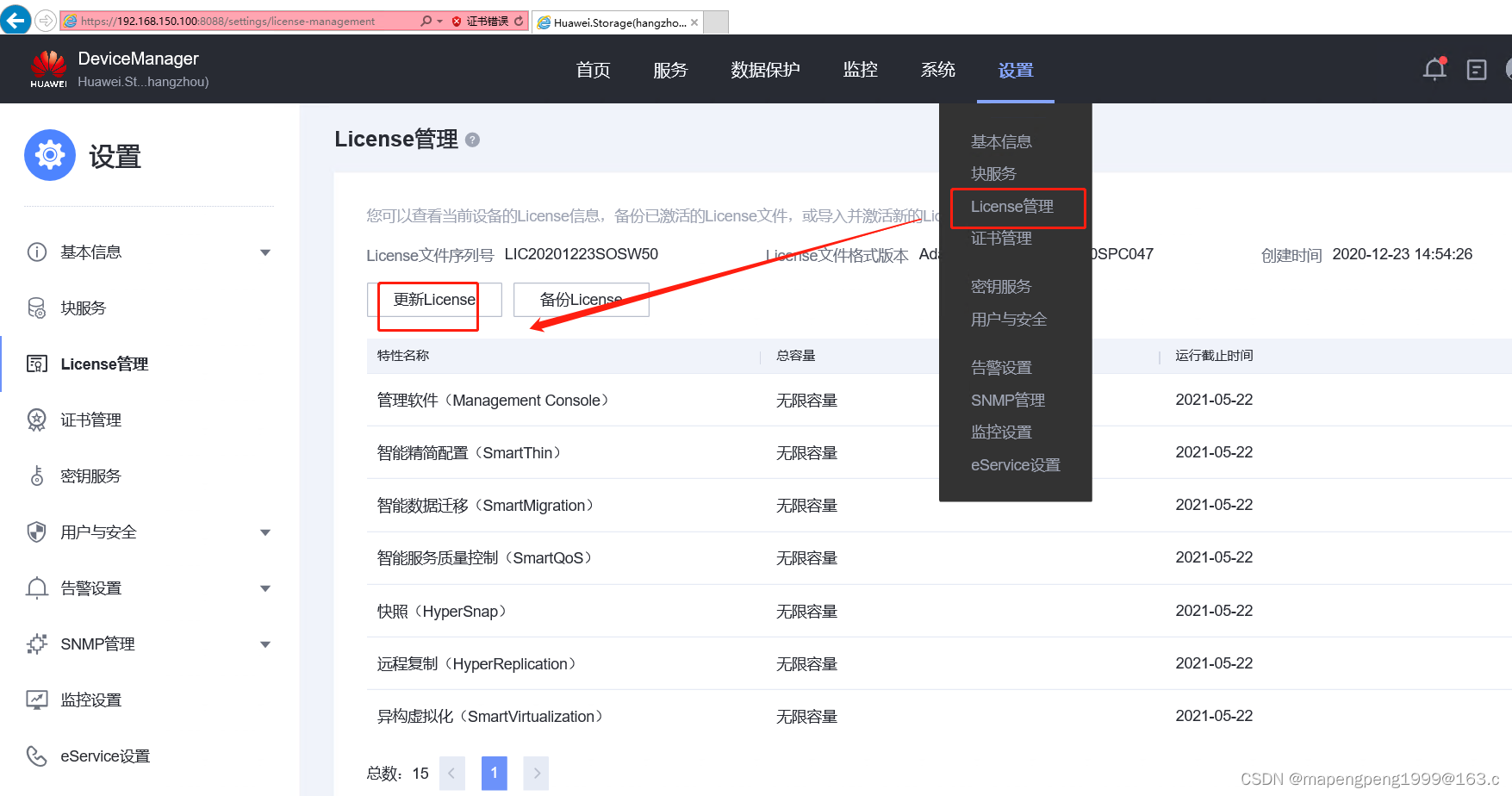Click the 总容量 column header
Image resolution: width=1512 pixels, height=796 pixels.
pyautogui.click(x=795, y=356)
